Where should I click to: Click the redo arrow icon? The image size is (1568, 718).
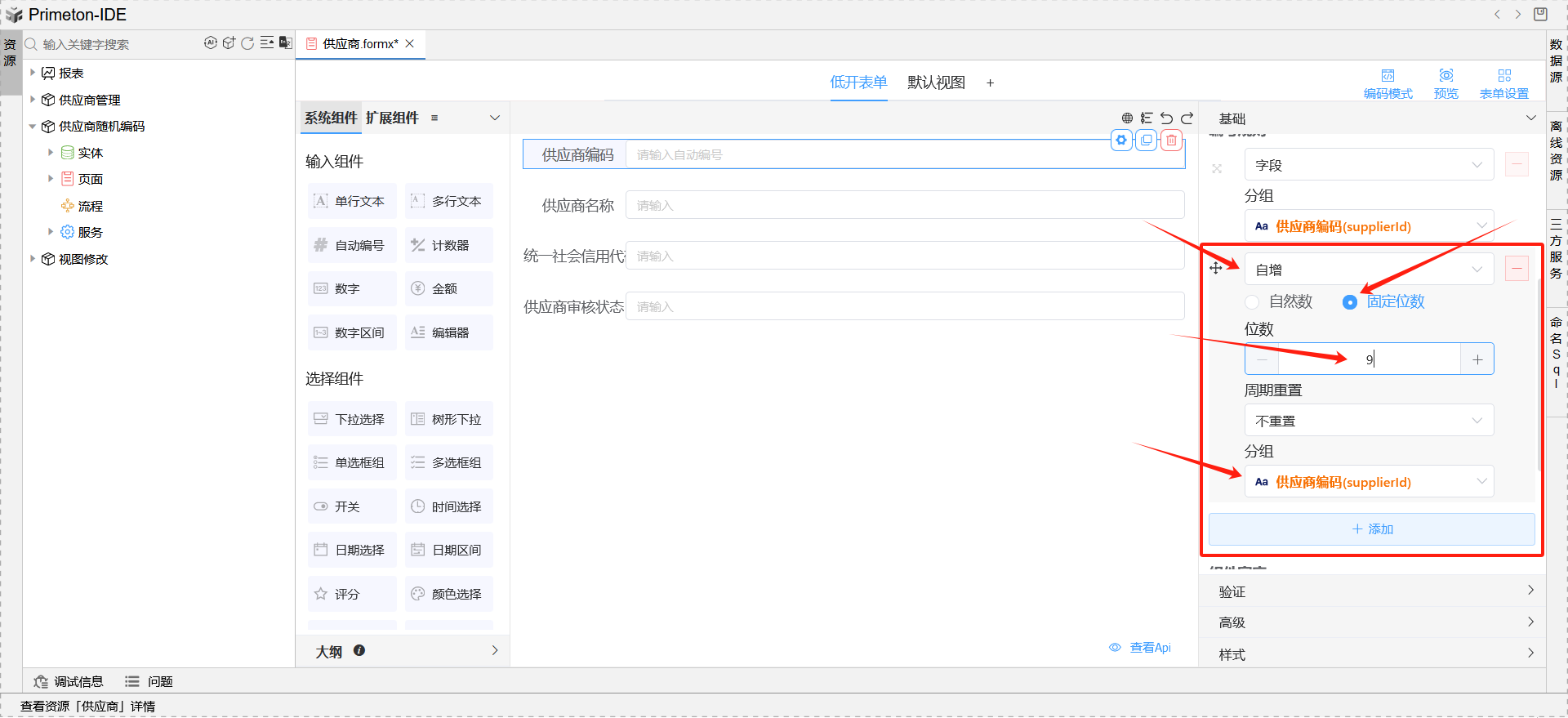1187,118
